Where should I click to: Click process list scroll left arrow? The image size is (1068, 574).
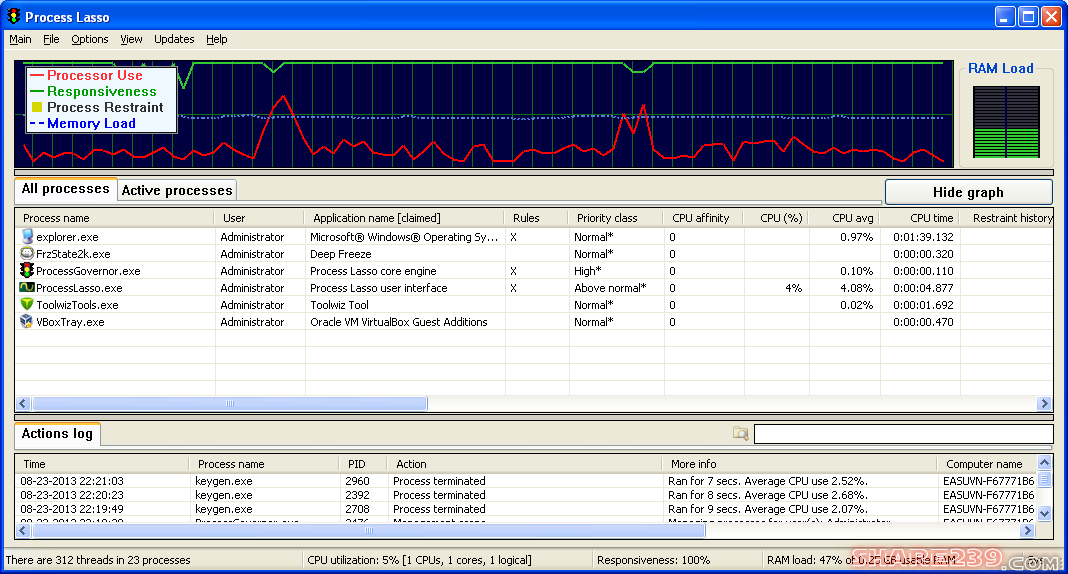22,403
